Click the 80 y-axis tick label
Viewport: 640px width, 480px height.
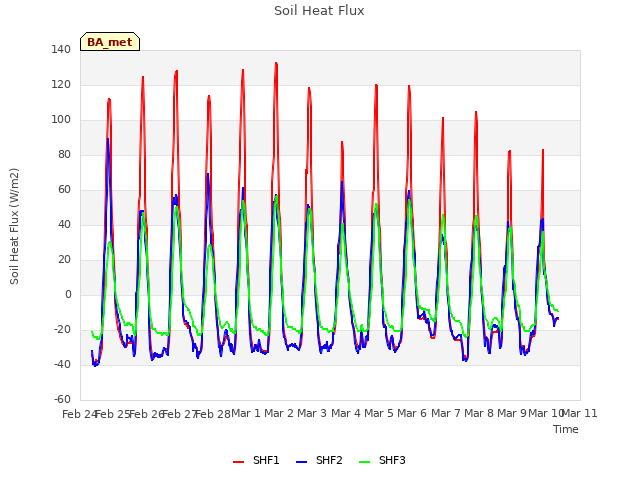tap(64, 154)
